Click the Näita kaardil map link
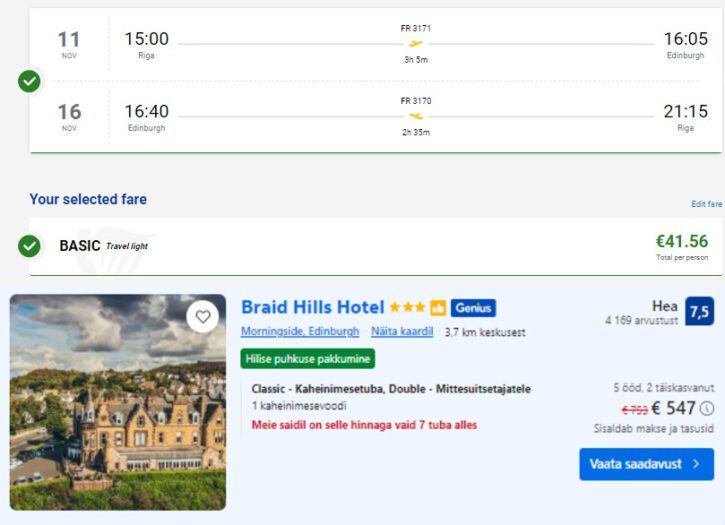 point(402,332)
